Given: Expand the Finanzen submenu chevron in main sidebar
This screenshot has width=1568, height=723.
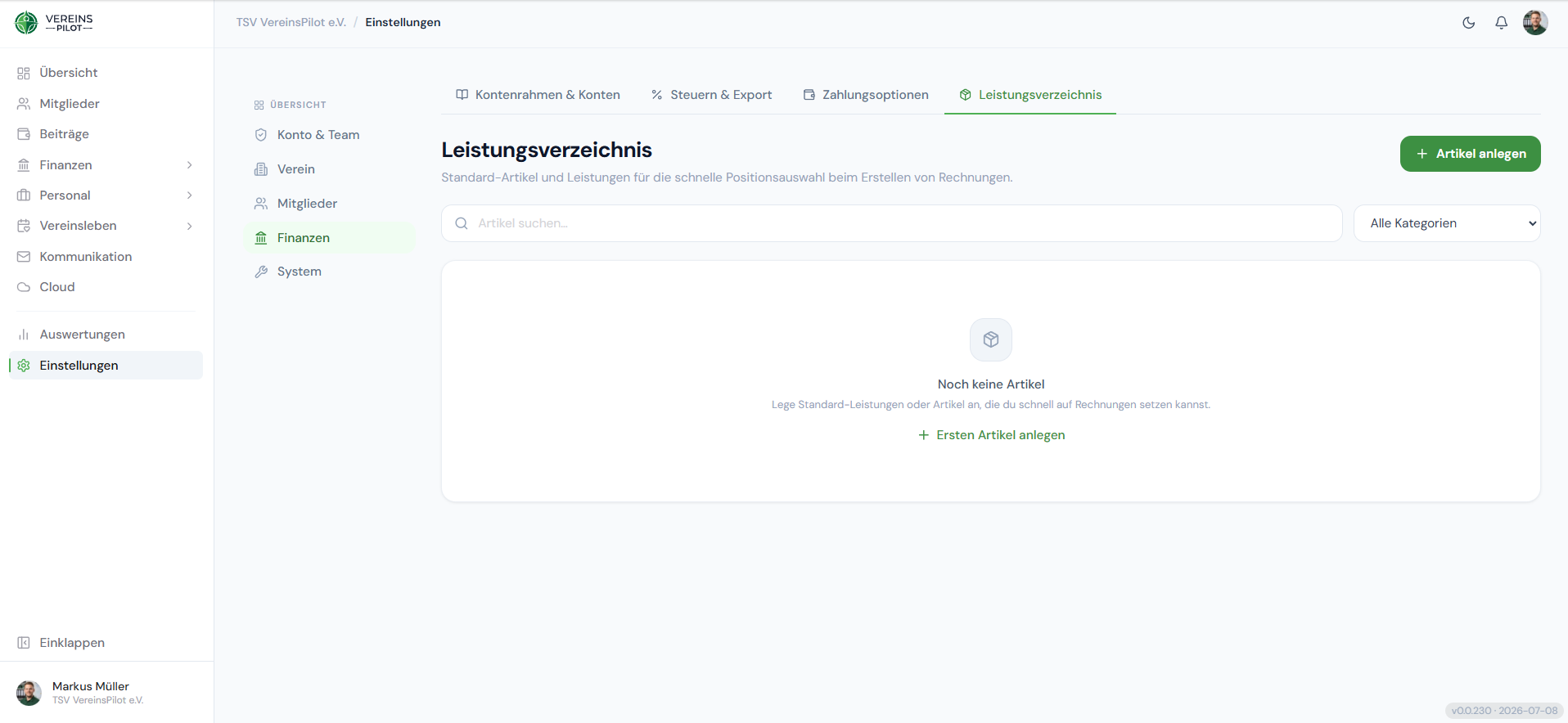Looking at the screenshot, I should [190, 165].
